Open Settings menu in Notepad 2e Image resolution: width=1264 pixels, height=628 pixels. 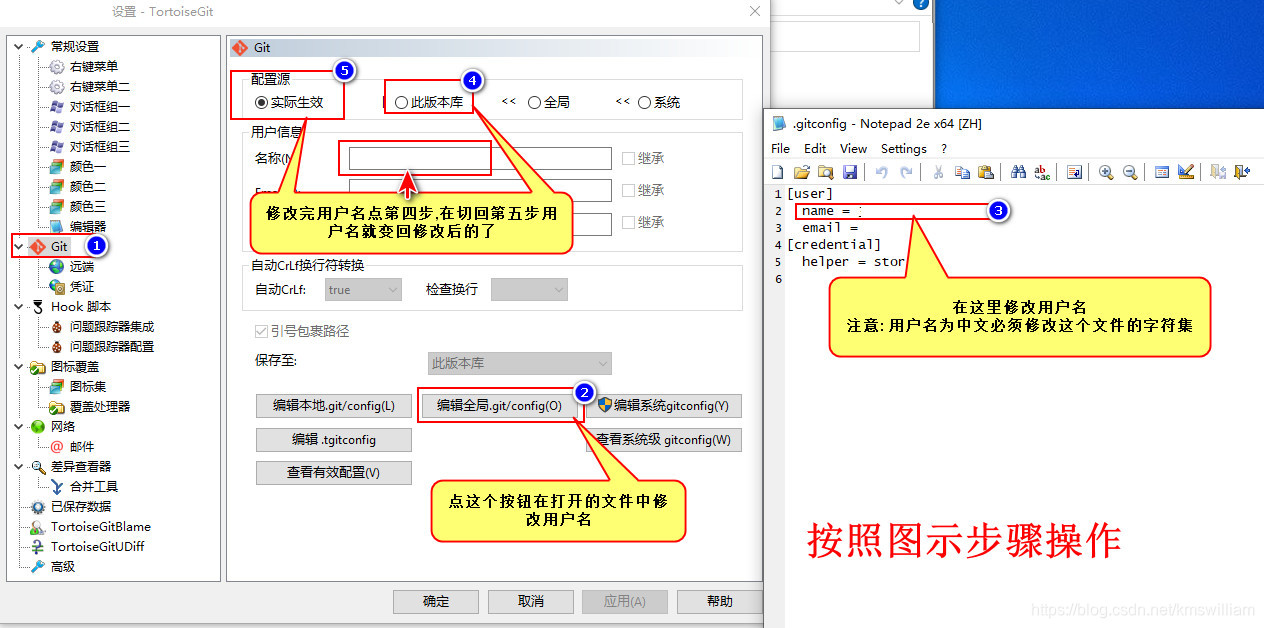click(x=904, y=148)
